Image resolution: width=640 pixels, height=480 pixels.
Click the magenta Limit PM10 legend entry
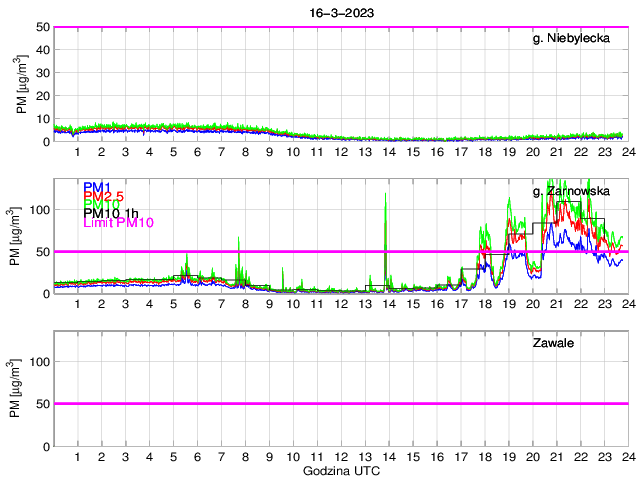[x=119, y=222]
